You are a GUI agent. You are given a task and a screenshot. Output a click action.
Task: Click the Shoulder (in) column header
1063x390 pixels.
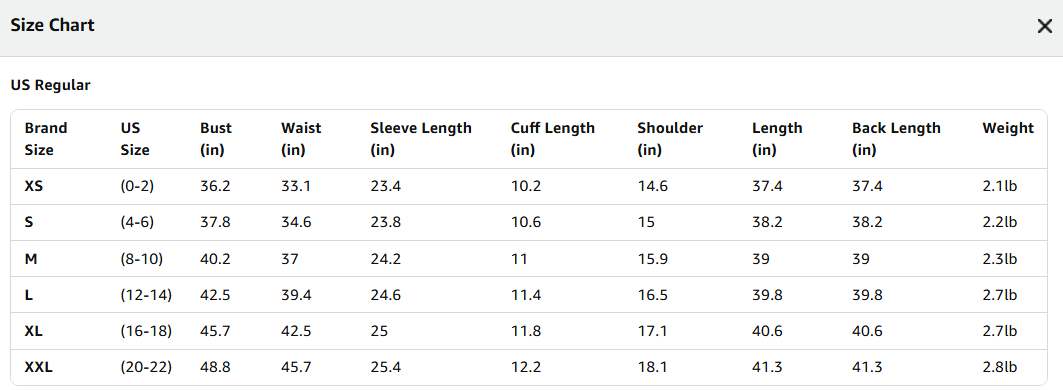point(670,139)
